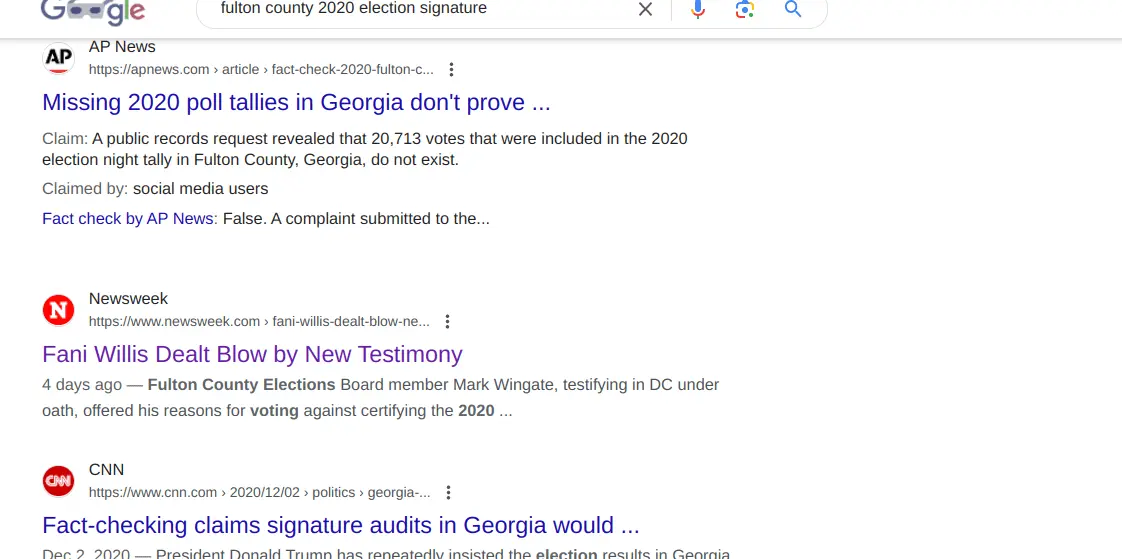Click the CNN favicon
The image size is (1122, 559).
click(59, 481)
